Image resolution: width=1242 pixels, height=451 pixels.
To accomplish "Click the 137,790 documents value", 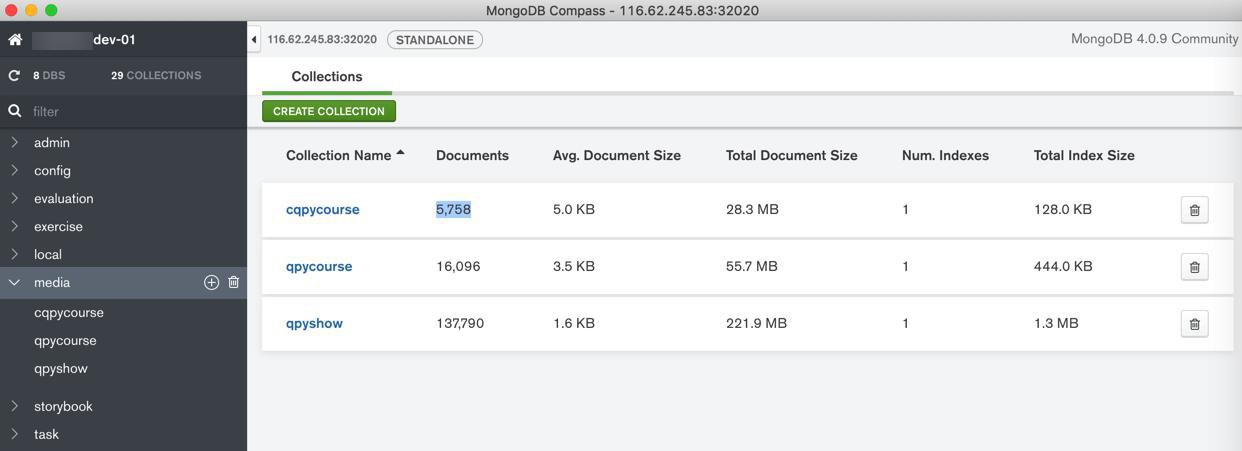I will [x=460, y=324].
